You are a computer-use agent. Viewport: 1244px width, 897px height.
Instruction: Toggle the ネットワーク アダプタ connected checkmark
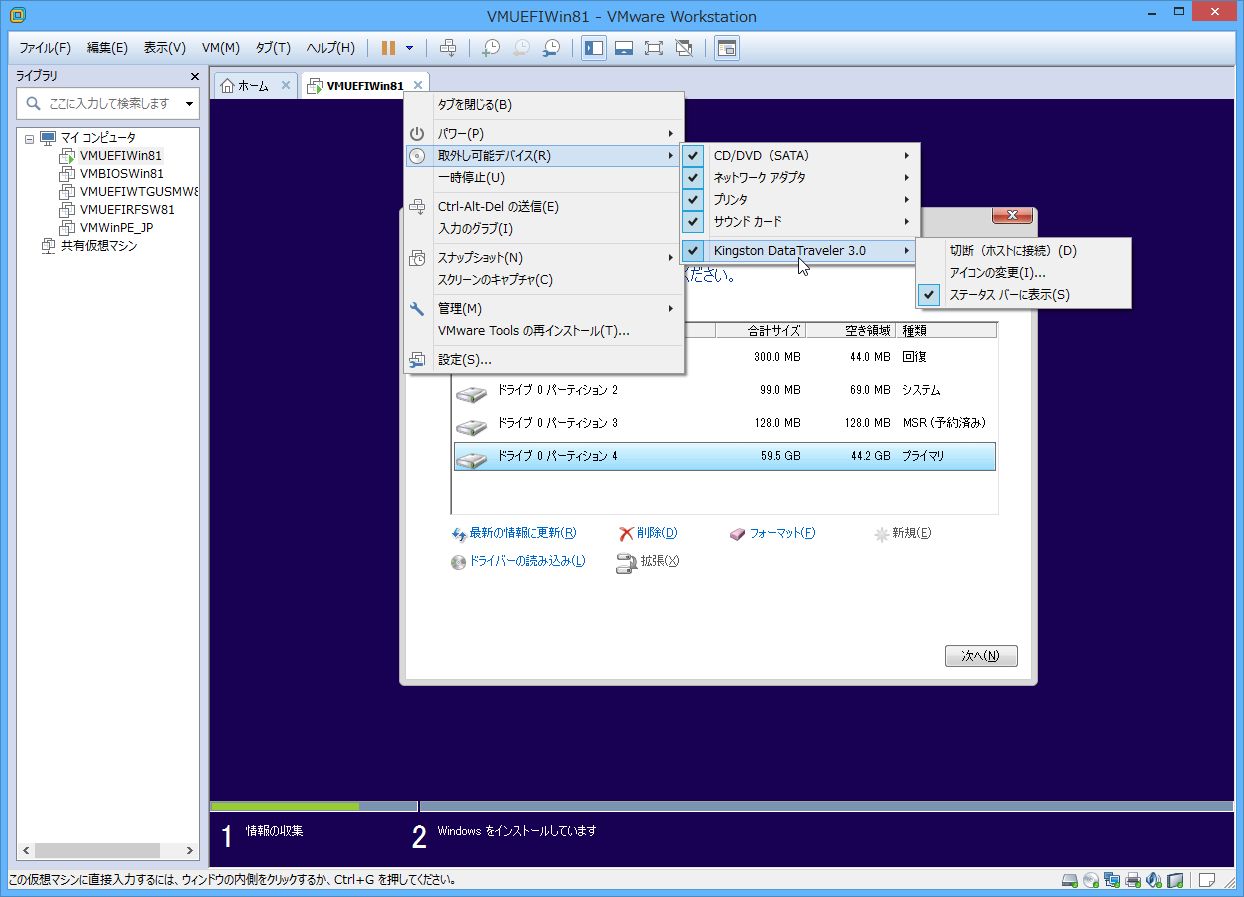pyautogui.click(x=693, y=177)
